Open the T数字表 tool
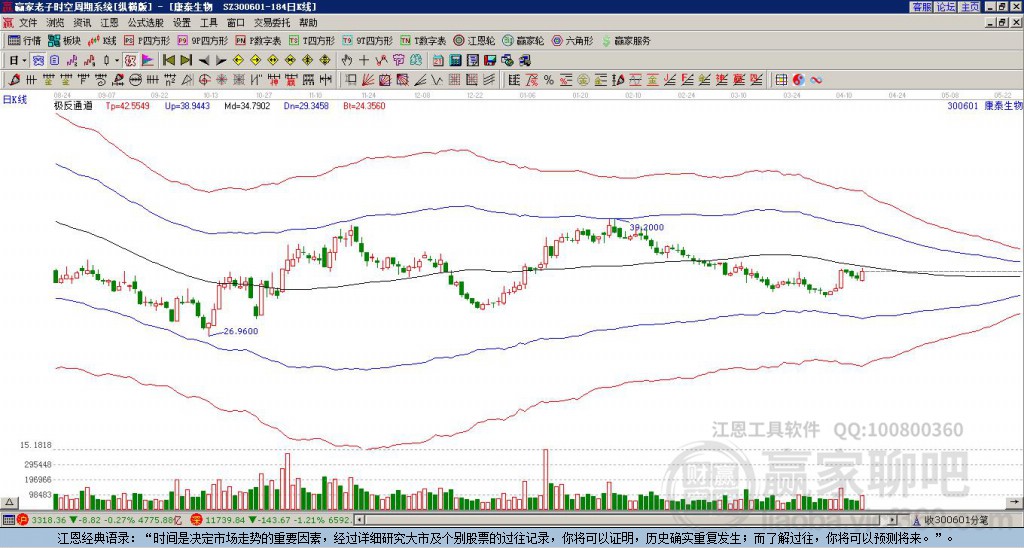 [x=423, y=40]
